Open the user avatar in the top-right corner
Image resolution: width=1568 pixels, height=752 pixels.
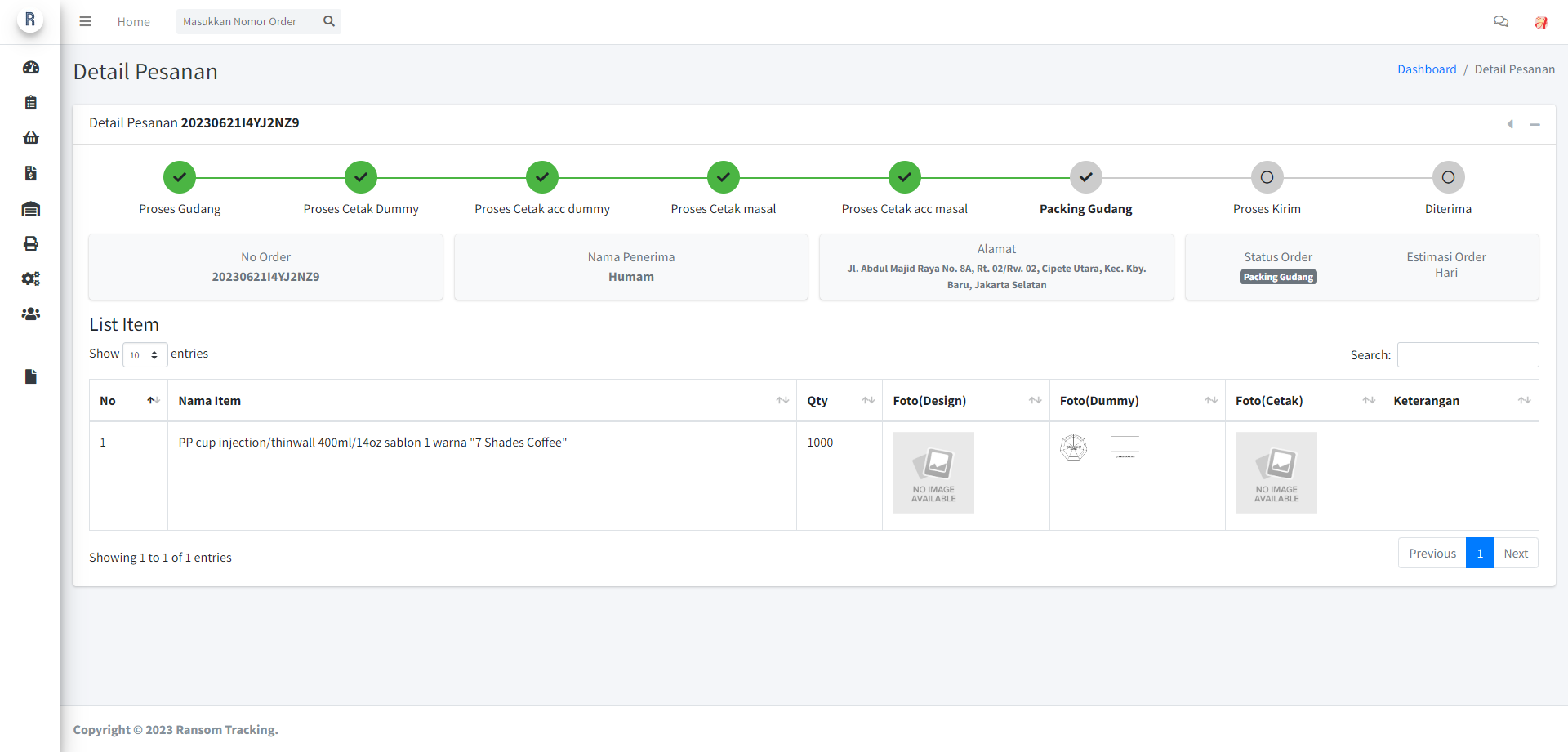(1541, 22)
